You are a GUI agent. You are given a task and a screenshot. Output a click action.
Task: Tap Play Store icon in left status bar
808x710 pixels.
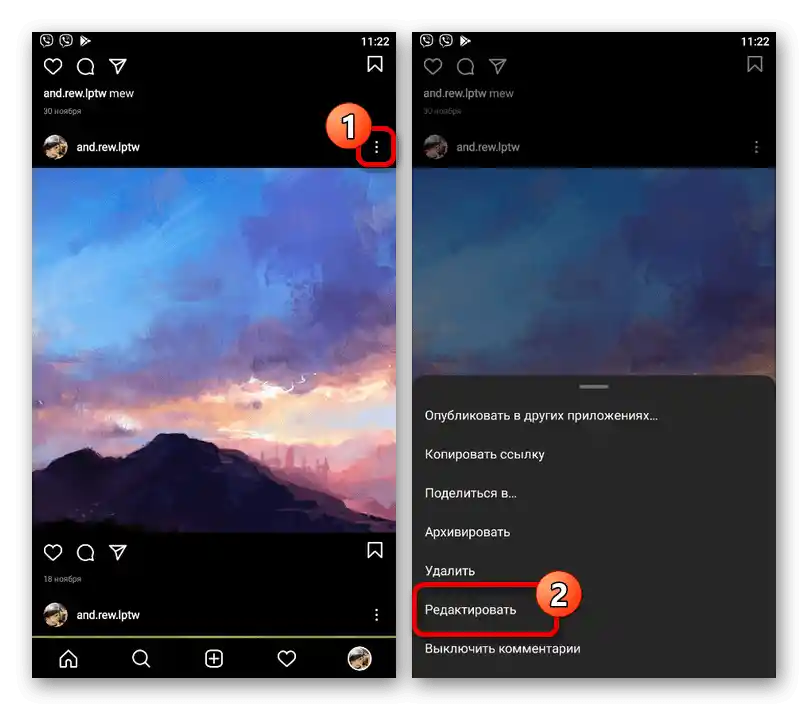point(86,41)
